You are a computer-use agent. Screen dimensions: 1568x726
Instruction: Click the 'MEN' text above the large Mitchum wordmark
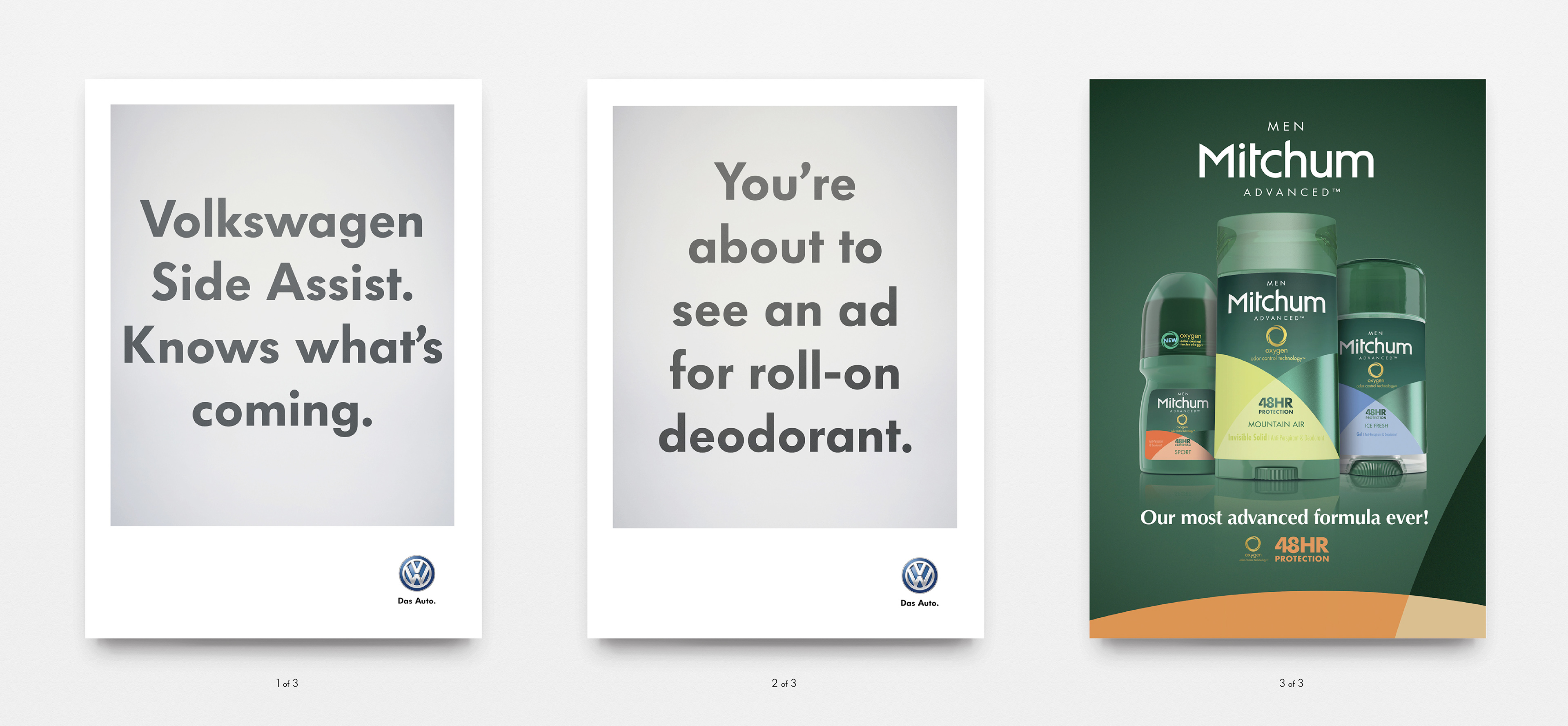click(1285, 127)
